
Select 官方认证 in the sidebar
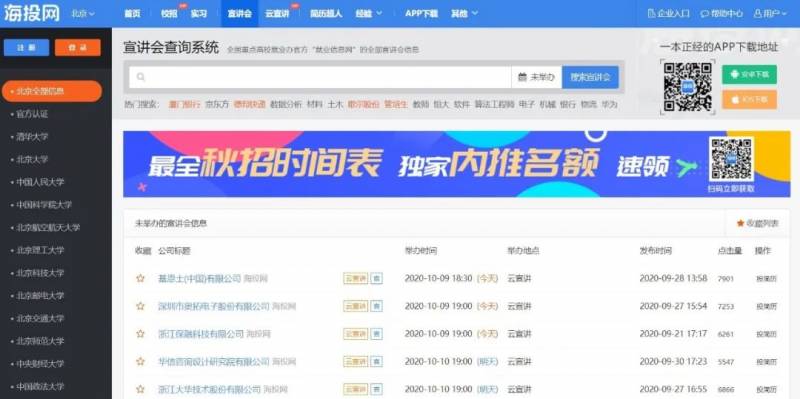[32, 114]
